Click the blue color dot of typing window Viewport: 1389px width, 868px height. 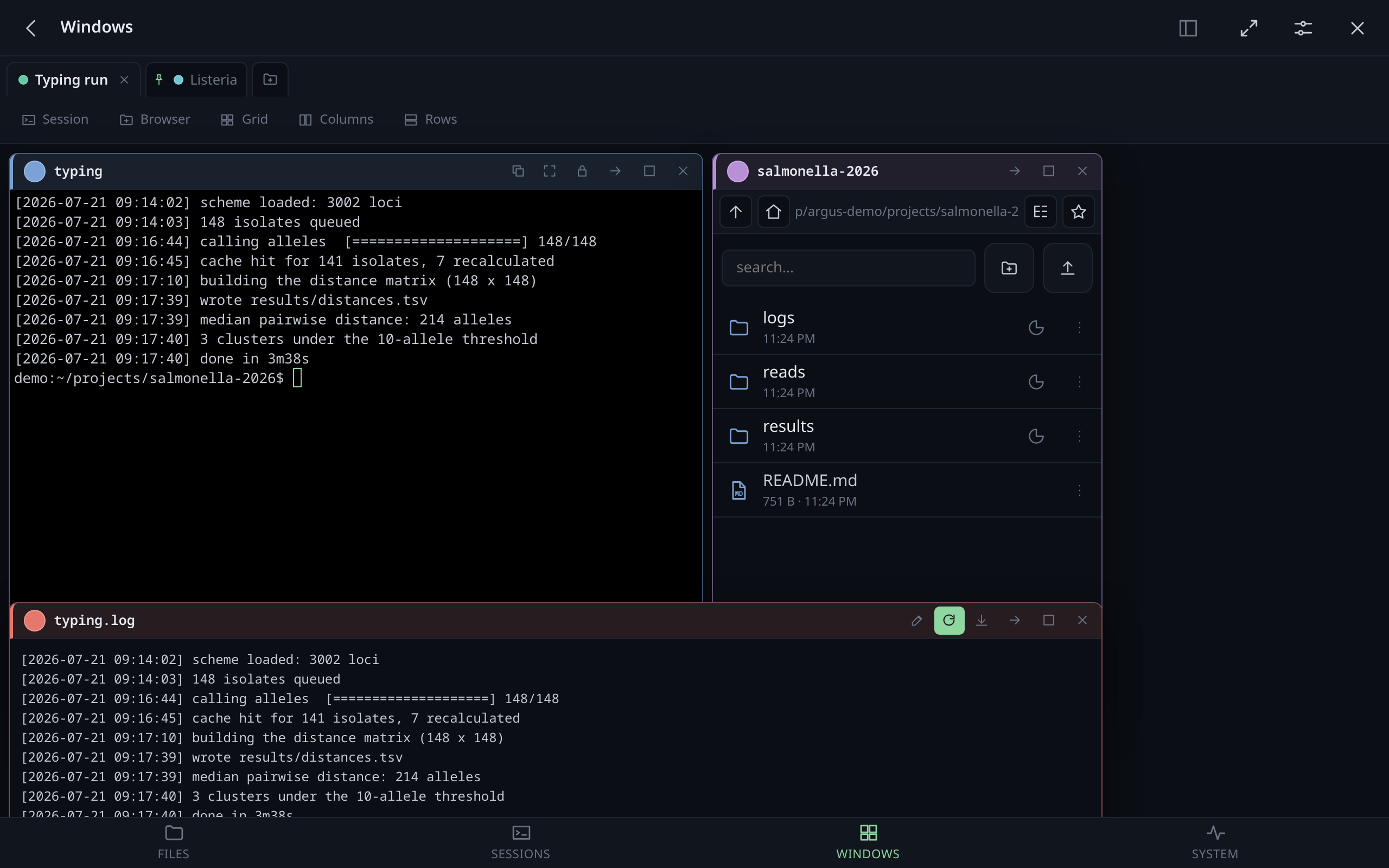point(34,171)
